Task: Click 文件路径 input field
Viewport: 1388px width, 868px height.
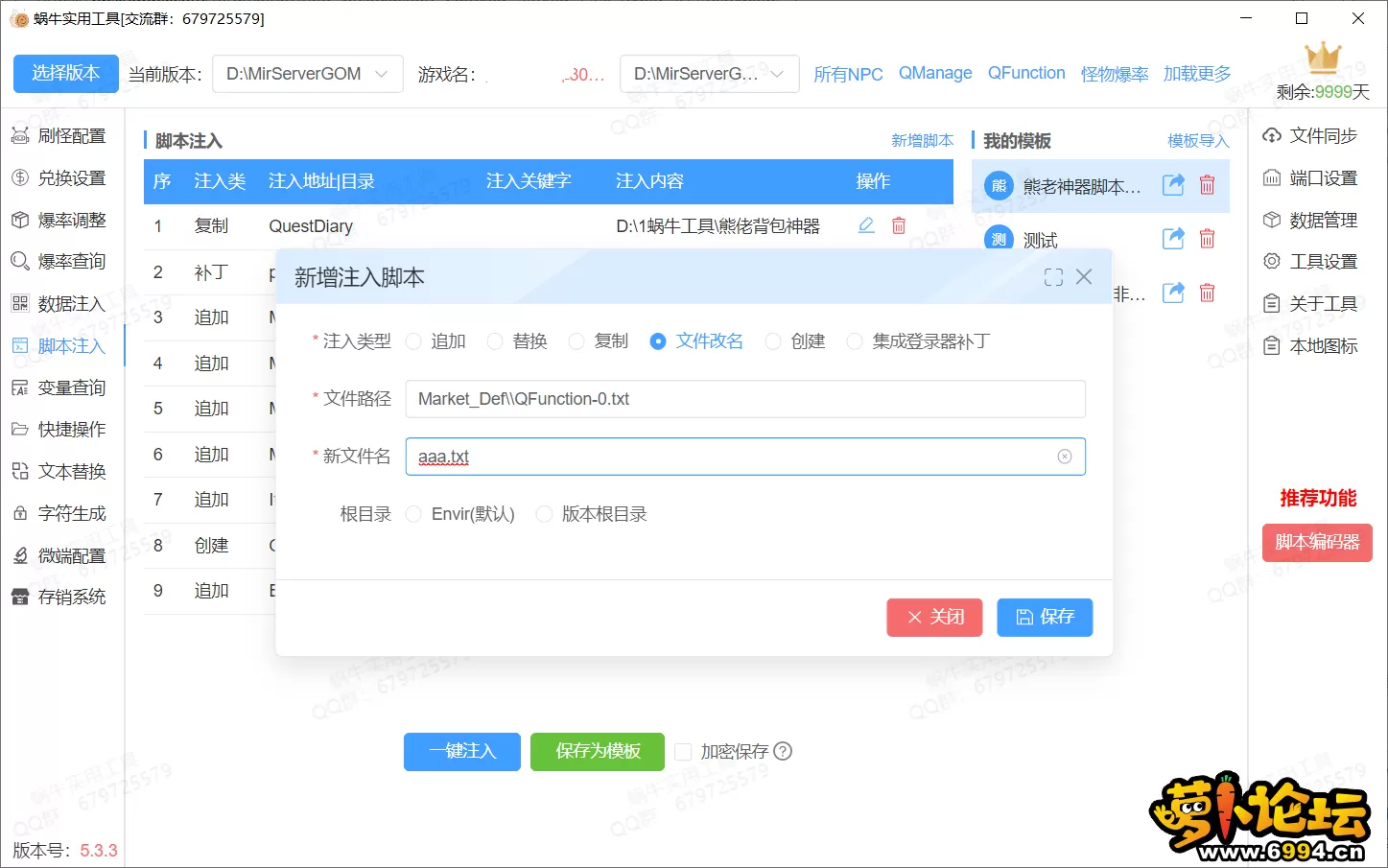Action: [x=745, y=399]
